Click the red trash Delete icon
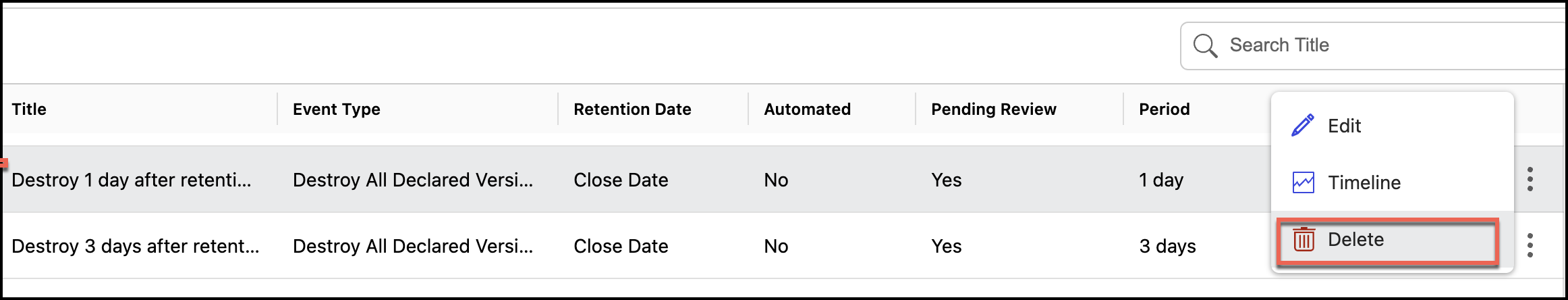Image resolution: width=1568 pixels, height=300 pixels. tap(1304, 240)
